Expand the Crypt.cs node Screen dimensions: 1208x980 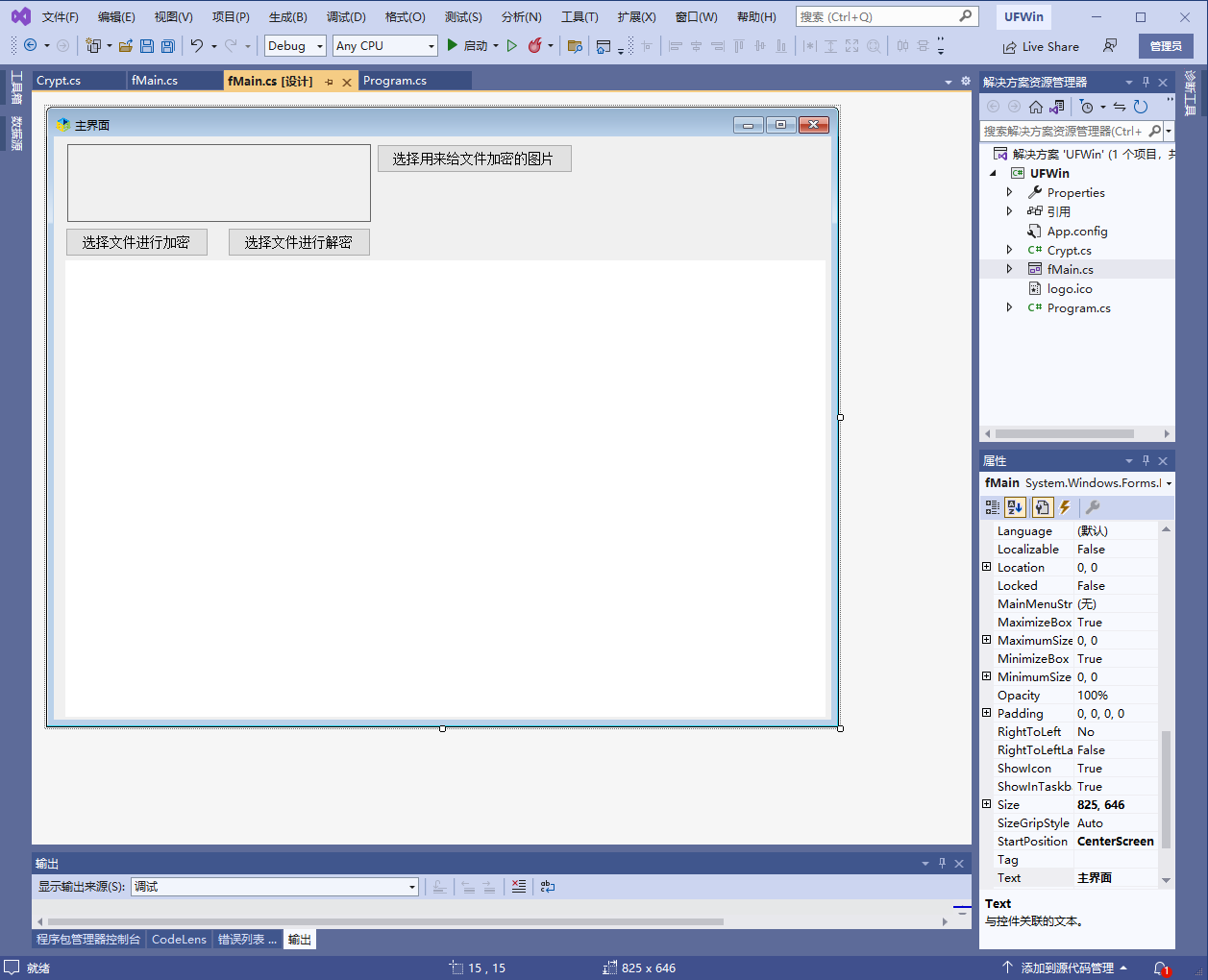coord(1009,250)
